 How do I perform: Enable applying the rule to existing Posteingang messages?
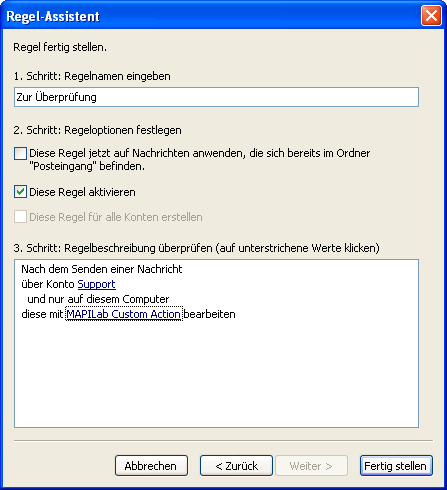(20, 154)
